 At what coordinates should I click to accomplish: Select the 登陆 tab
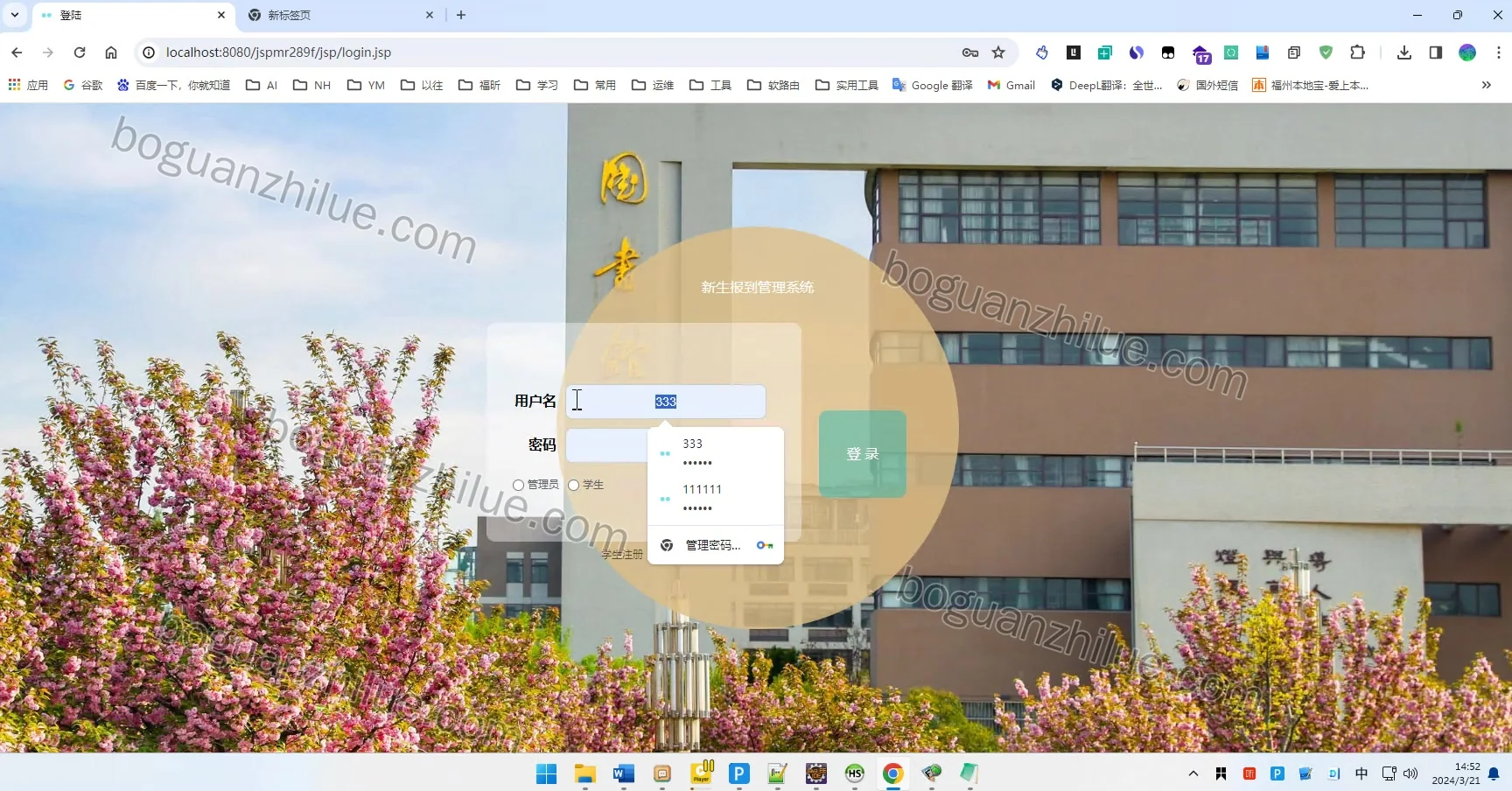tap(133, 15)
